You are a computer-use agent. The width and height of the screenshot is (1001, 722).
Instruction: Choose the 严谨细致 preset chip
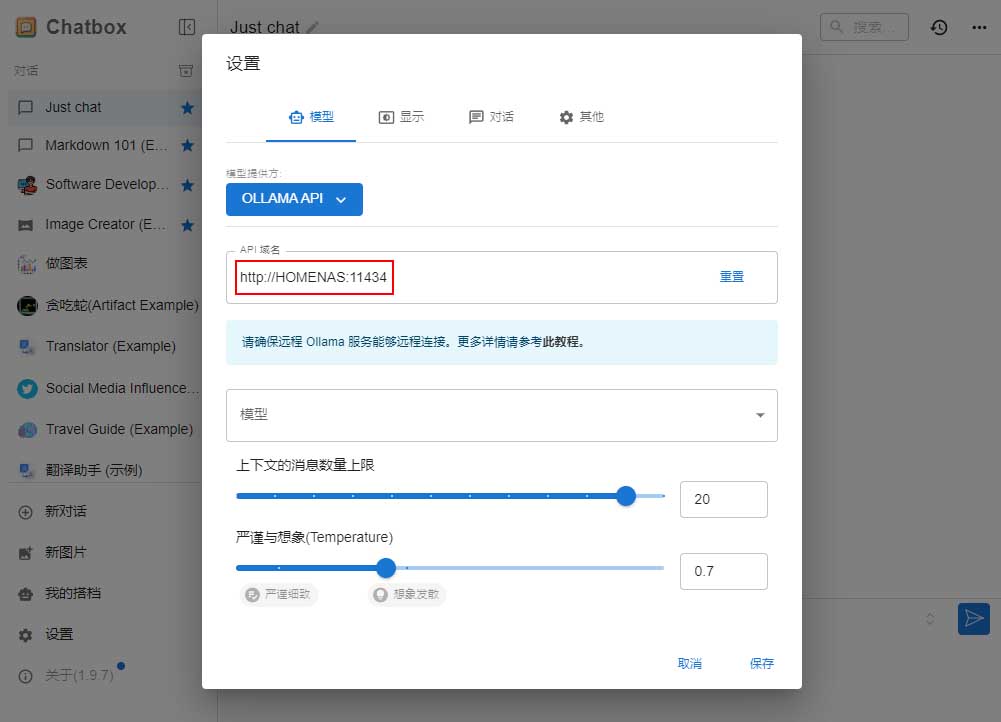coord(279,594)
